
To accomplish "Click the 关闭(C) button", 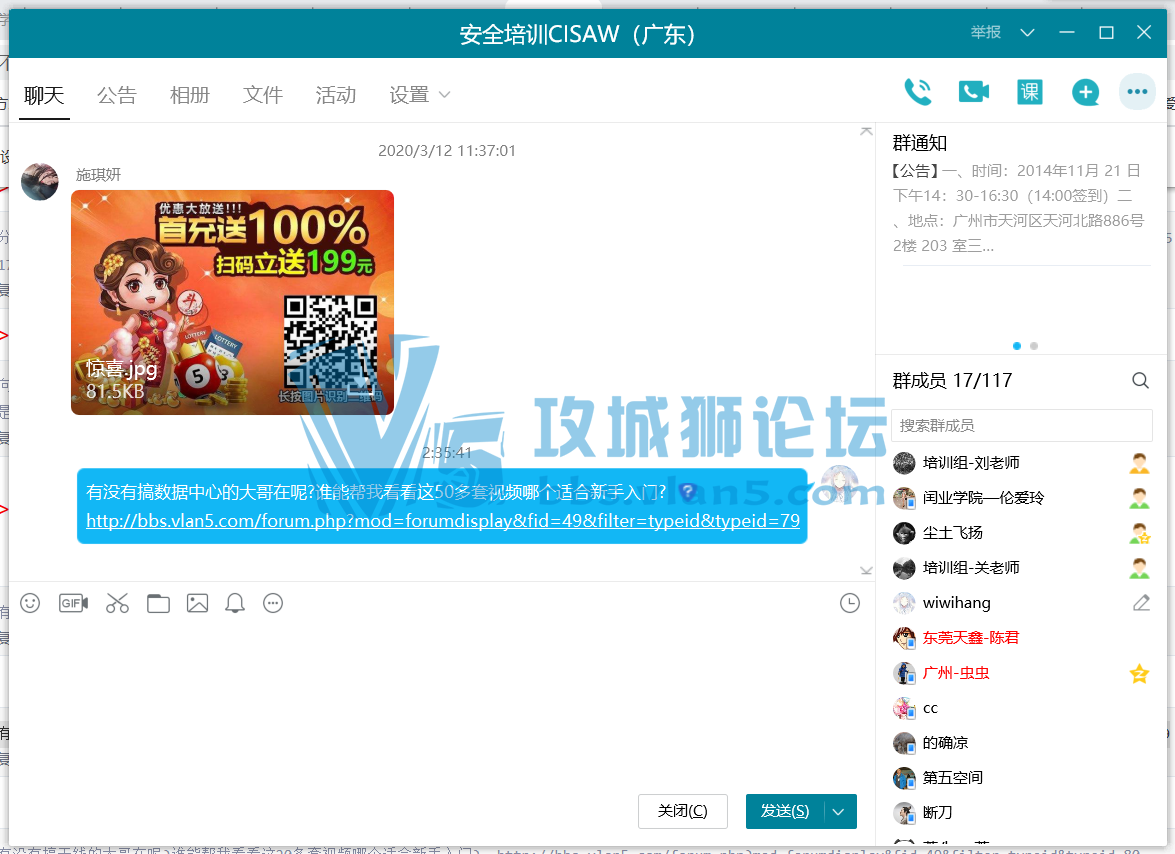I will point(682,811).
